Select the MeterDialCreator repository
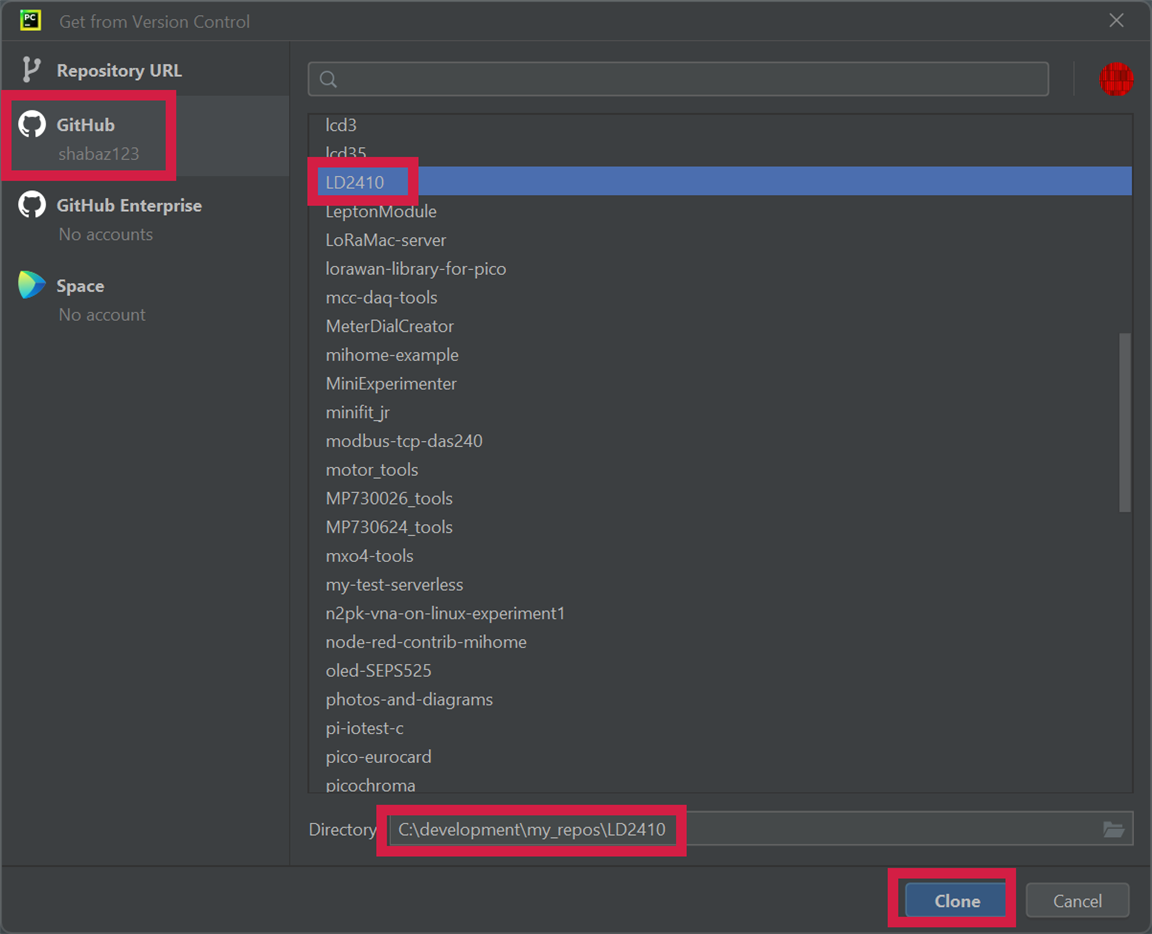Image resolution: width=1152 pixels, height=934 pixels. coord(721,326)
